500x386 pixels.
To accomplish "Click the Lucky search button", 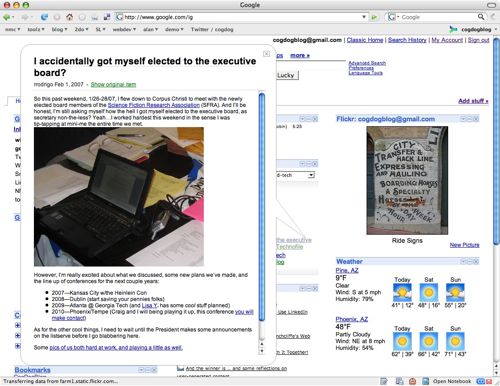I will [287, 75].
